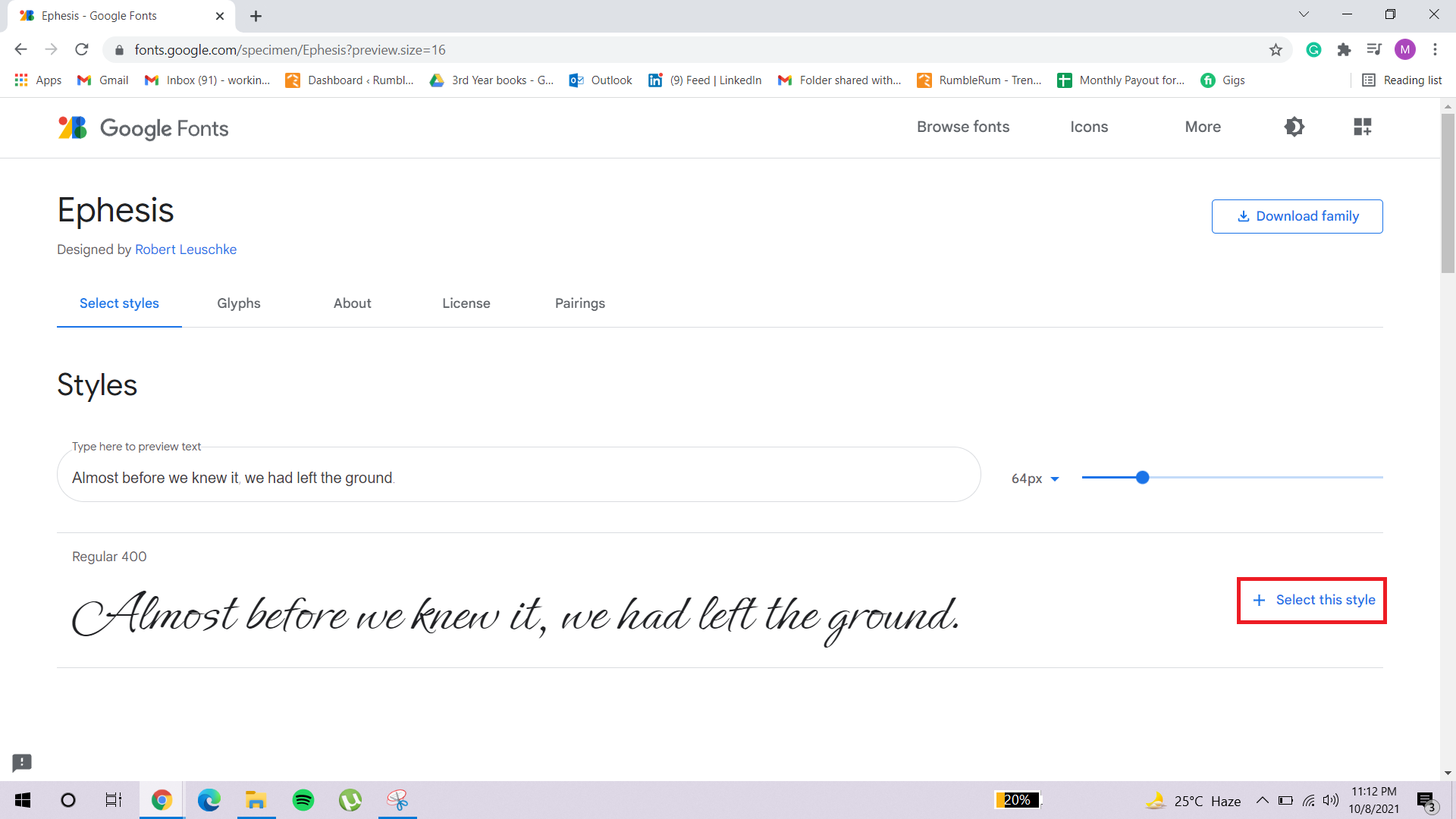Open the Gigs bookmark
Viewport: 1456px width, 819px height.
click(x=1222, y=80)
